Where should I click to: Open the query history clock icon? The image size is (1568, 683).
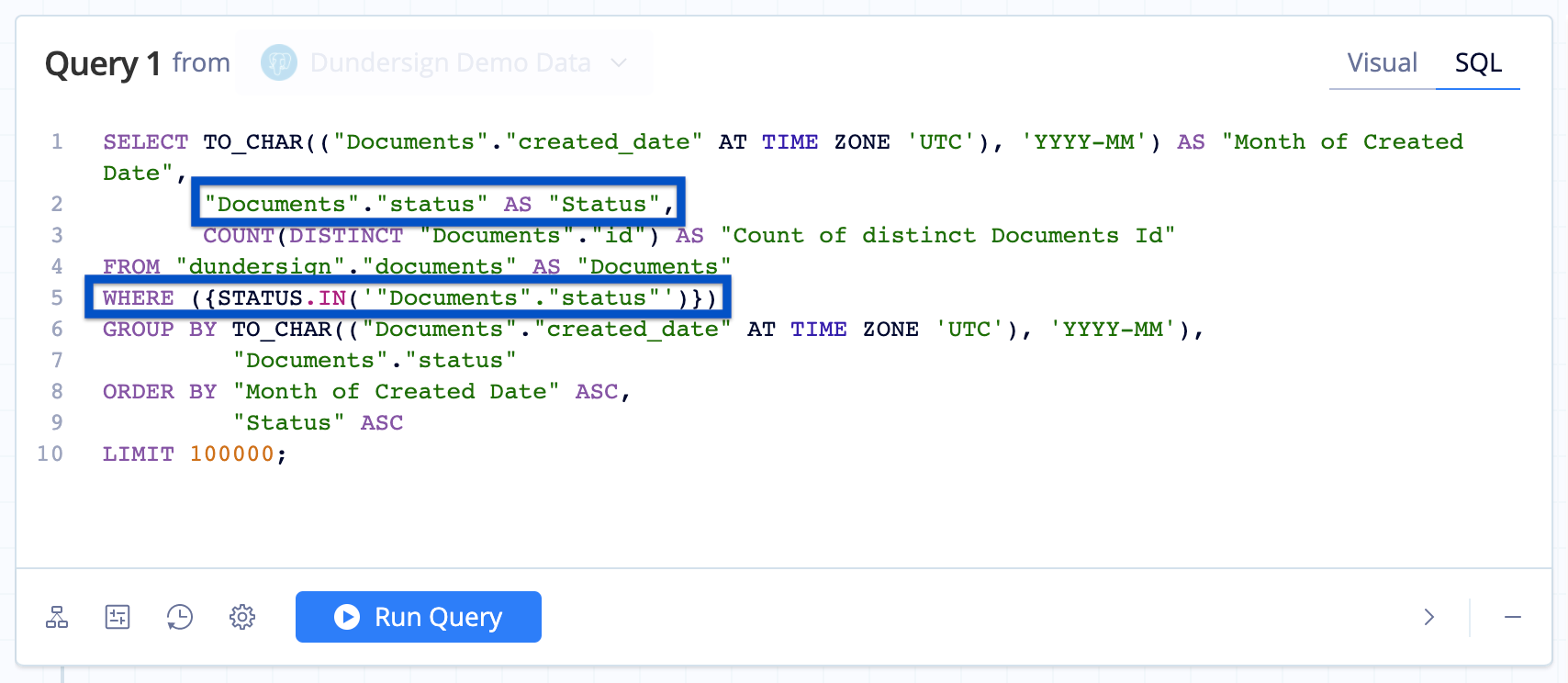click(x=180, y=617)
